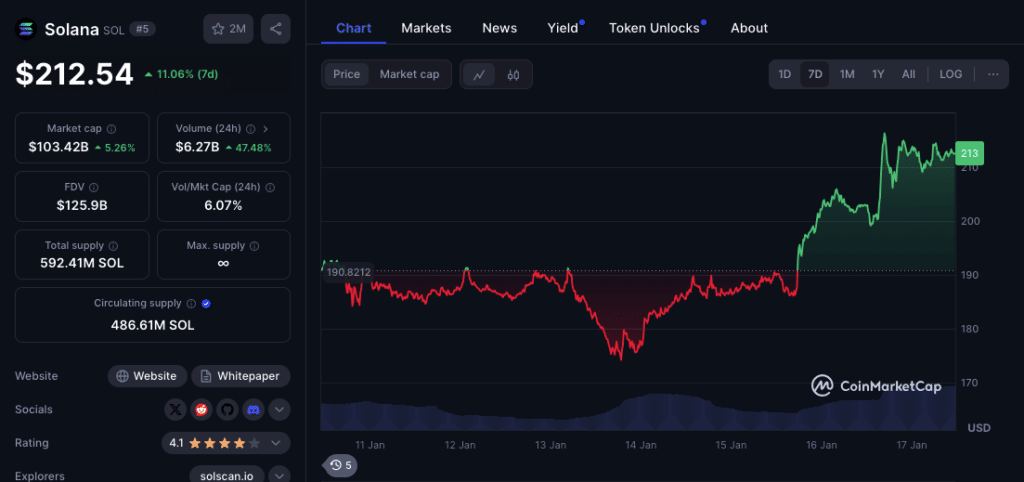Click Total supply info icon
The height and width of the screenshot is (482, 1024).
coord(114,246)
